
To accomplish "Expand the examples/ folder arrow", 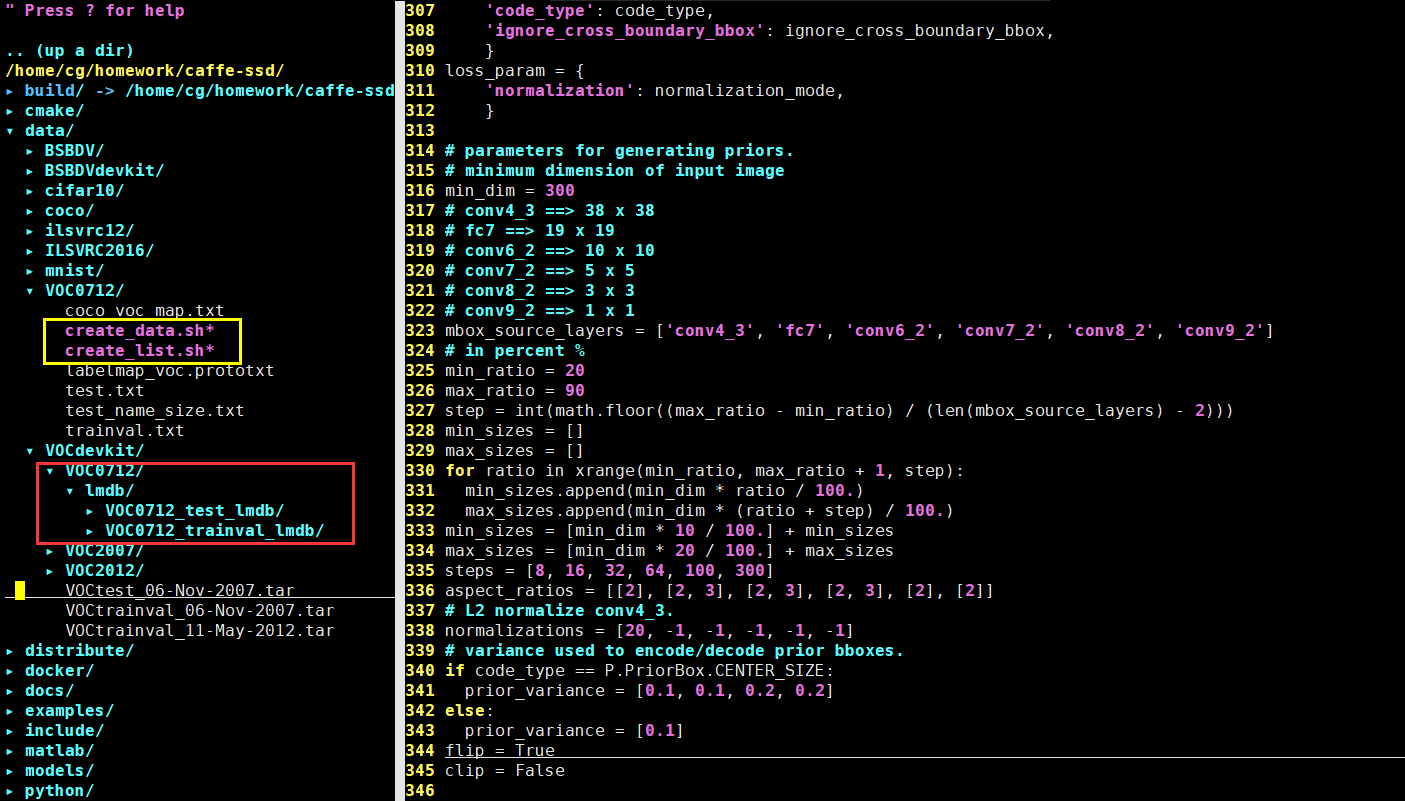I will 10,711.
